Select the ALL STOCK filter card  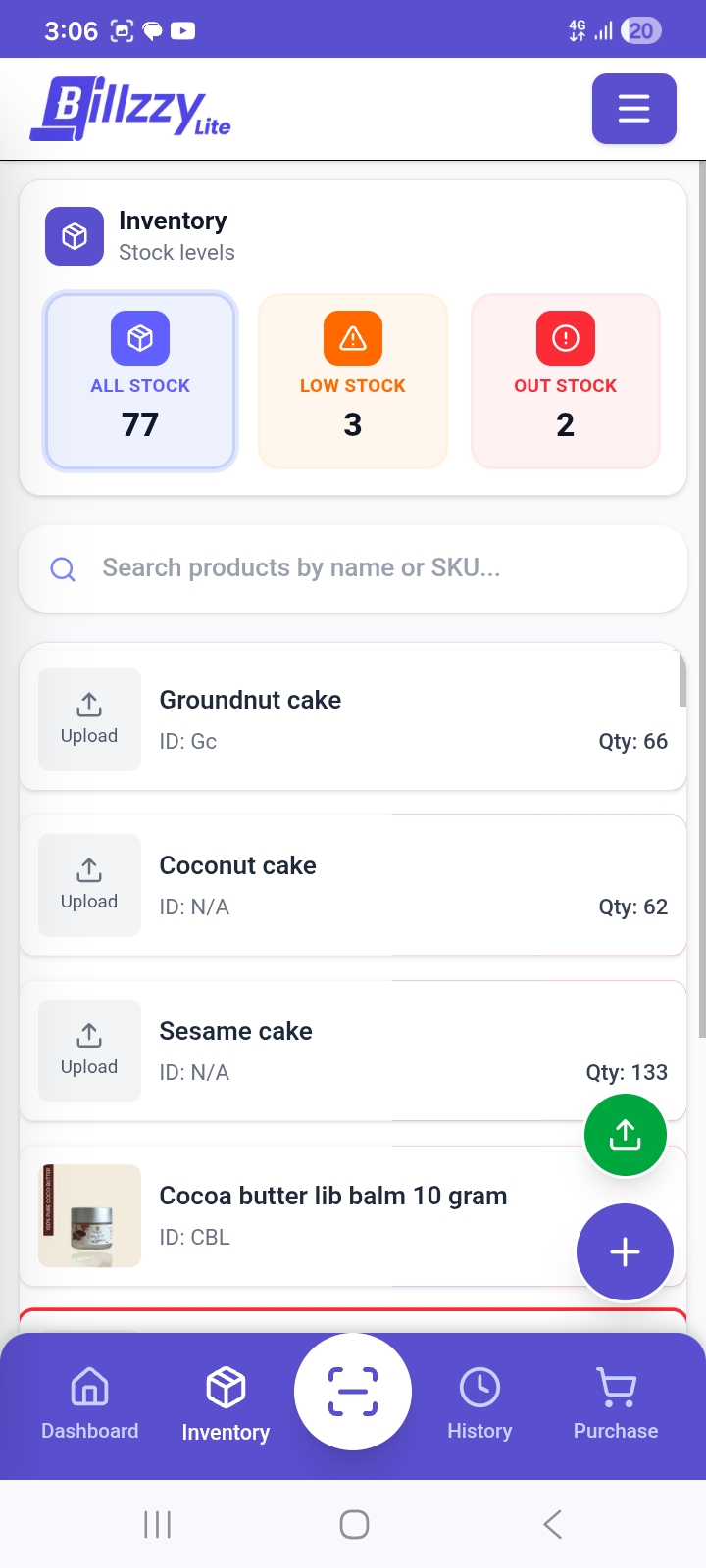140,381
